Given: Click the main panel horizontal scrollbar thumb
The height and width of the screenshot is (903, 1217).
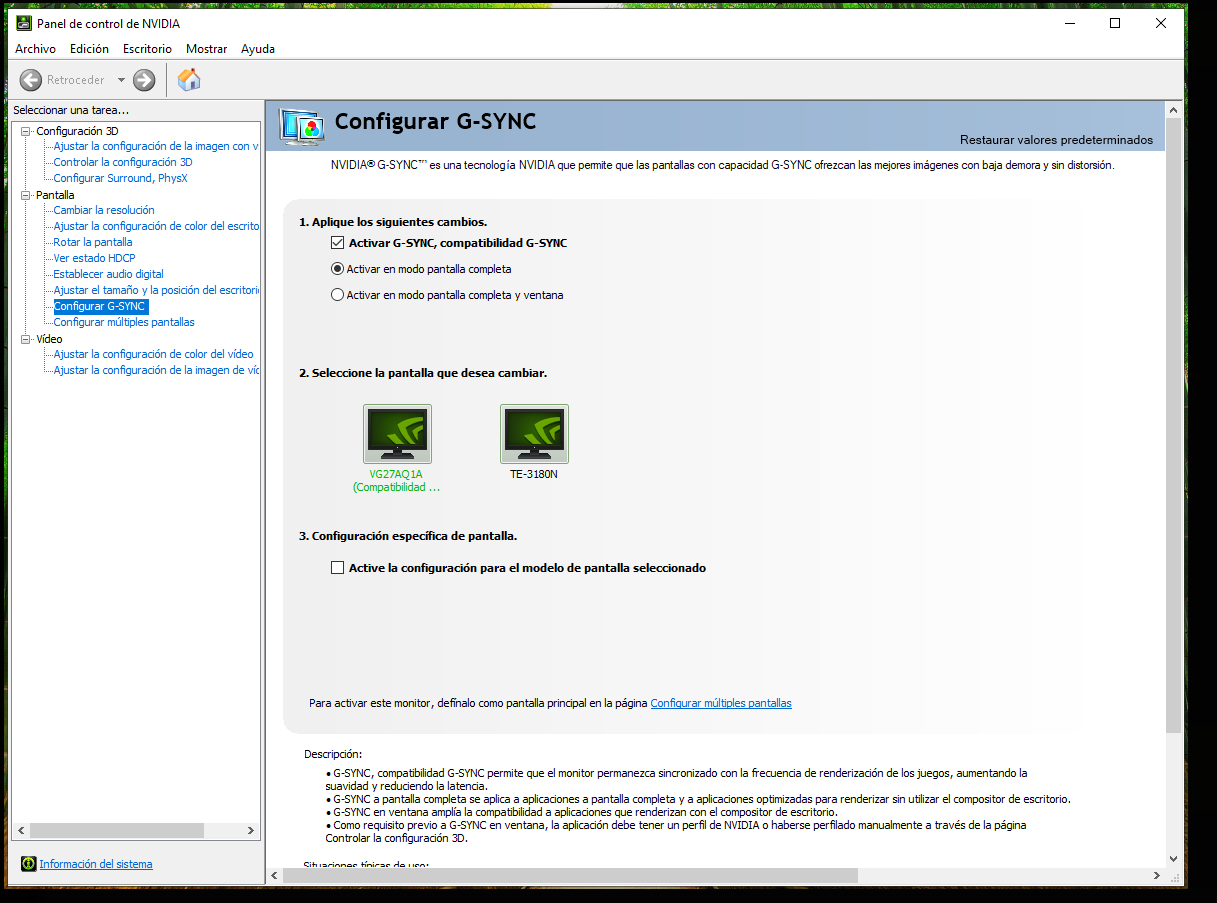Looking at the screenshot, I should click(x=570, y=875).
